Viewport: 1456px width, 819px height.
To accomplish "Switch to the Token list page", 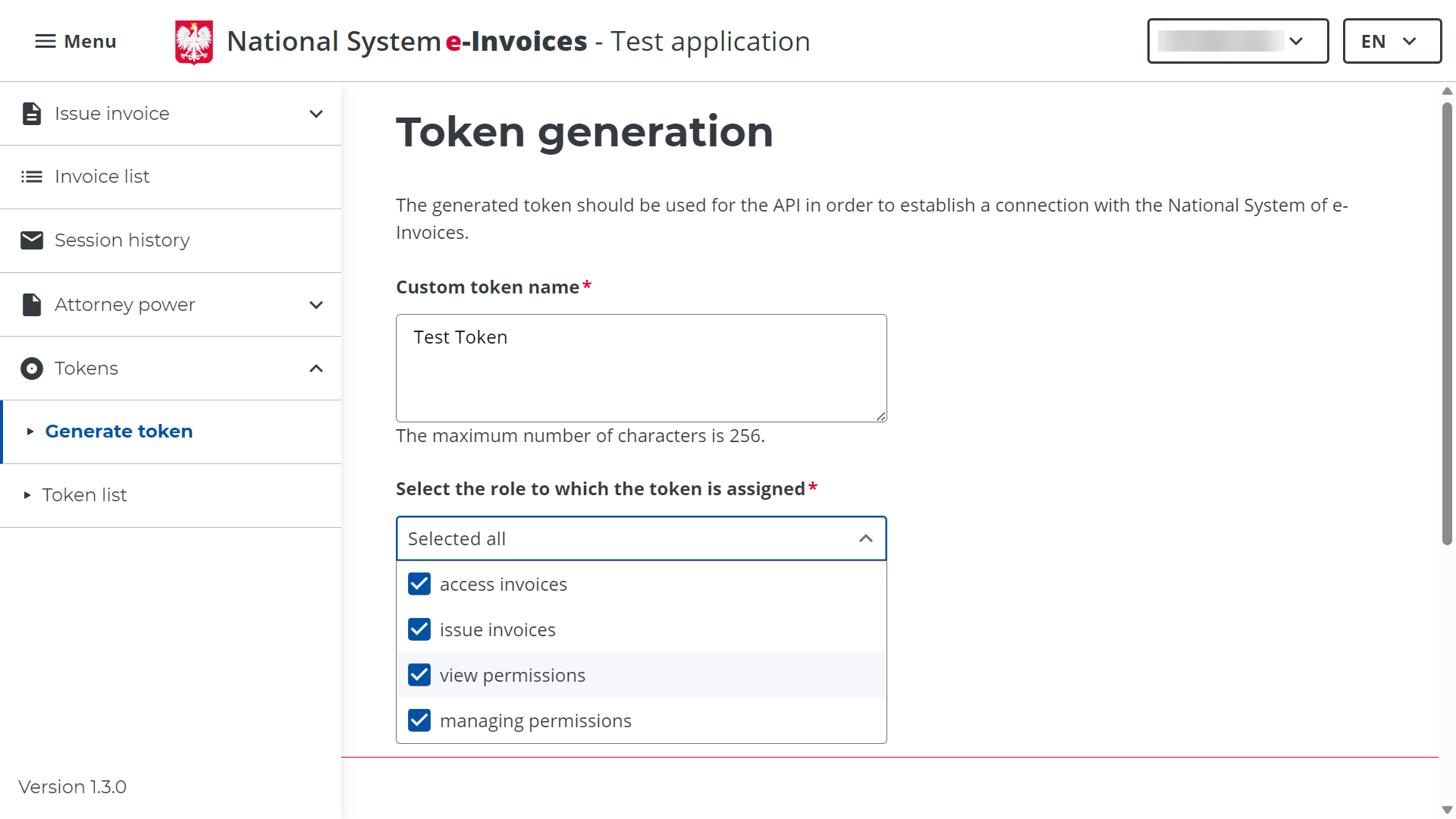I will tap(85, 494).
